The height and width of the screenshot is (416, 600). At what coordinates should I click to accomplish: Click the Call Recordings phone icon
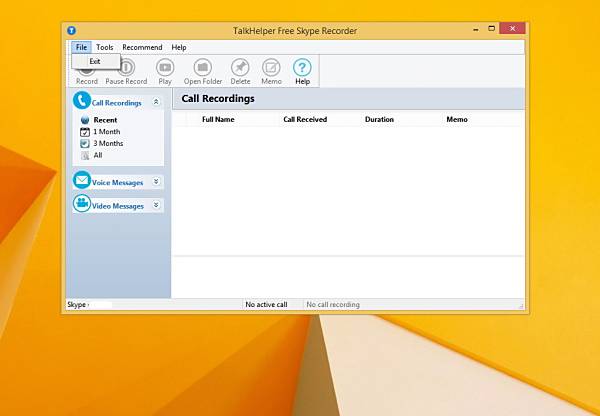(82, 101)
